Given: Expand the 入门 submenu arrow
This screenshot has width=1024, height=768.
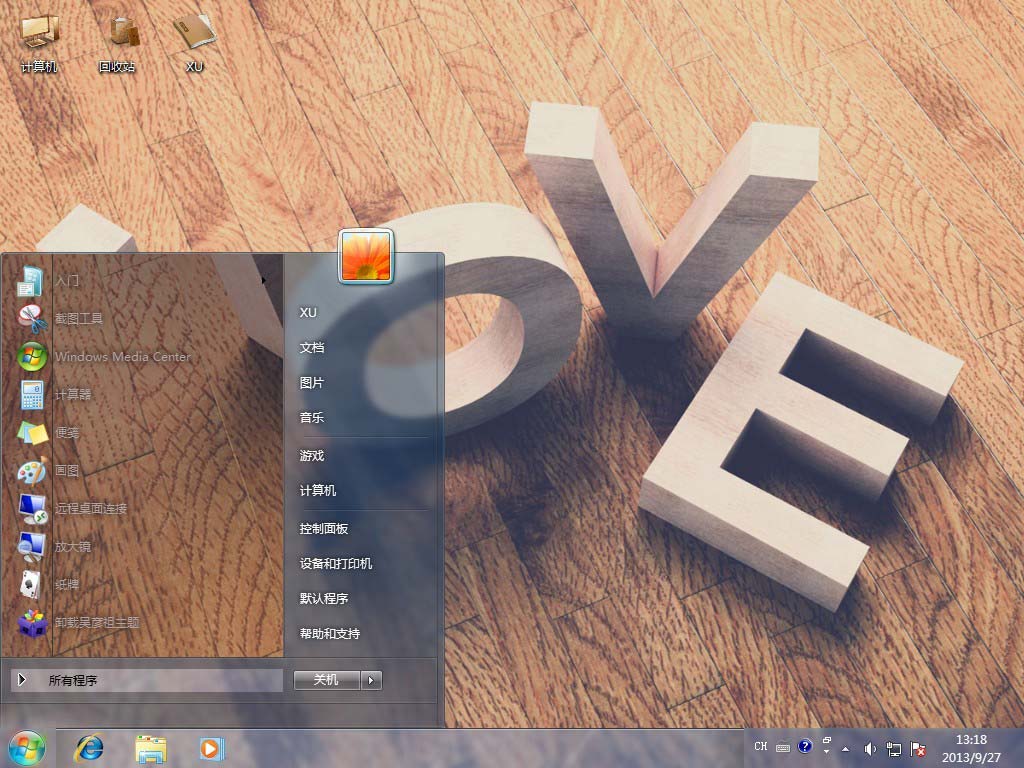Looking at the screenshot, I should [x=264, y=281].
